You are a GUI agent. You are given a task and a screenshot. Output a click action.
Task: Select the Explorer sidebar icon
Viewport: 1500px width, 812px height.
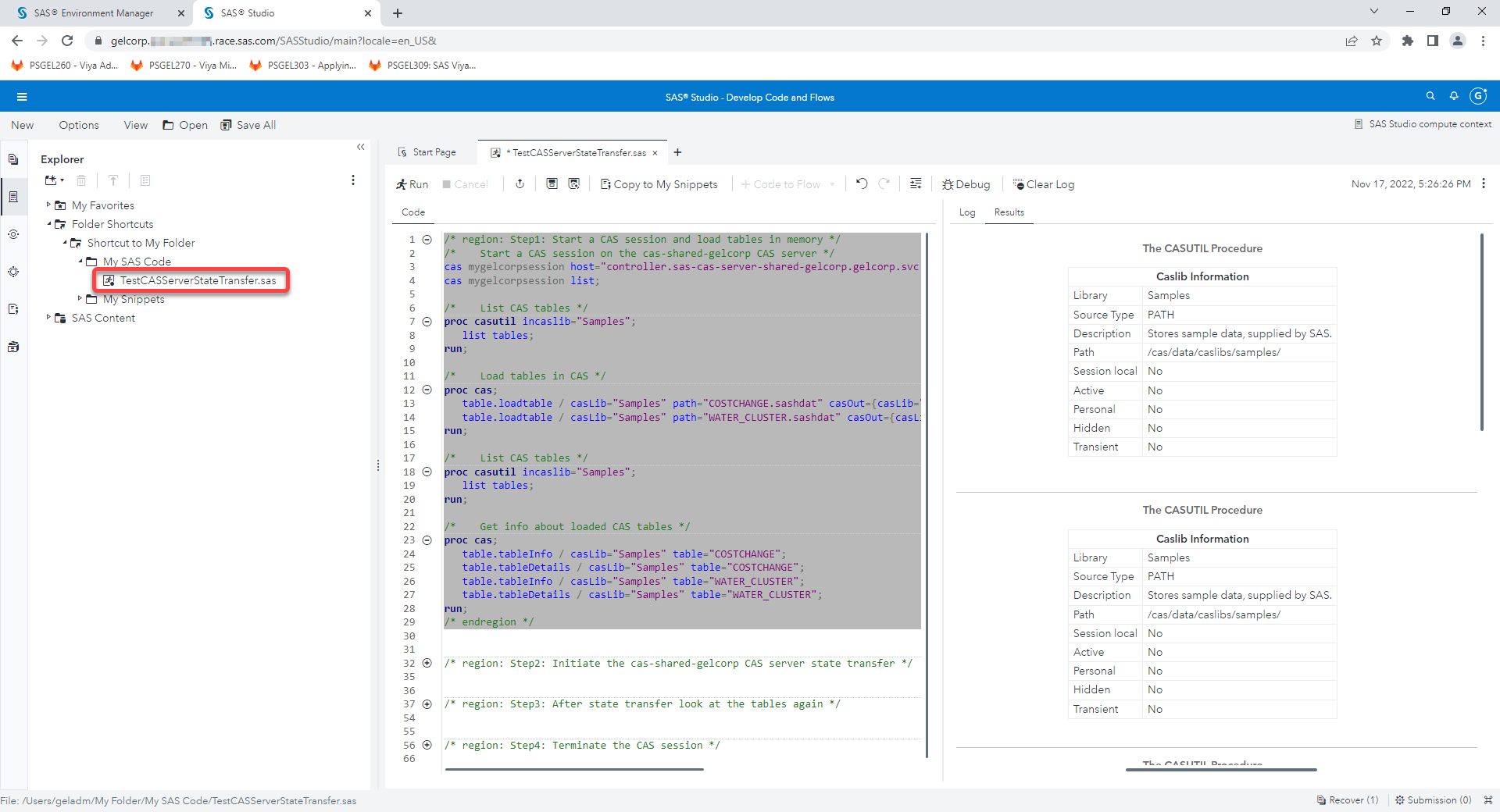click(x=13, y=197)
